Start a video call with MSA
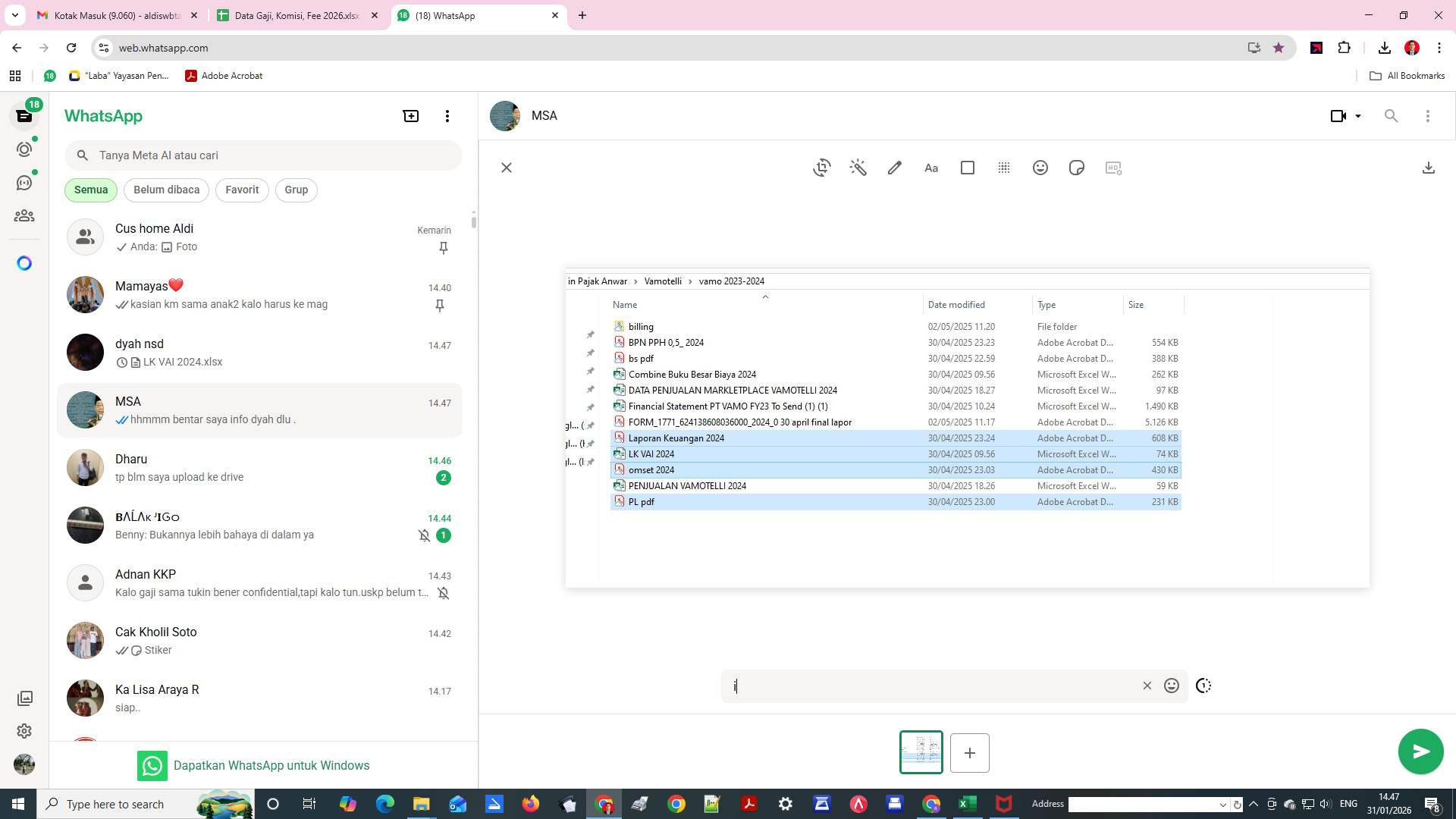1456x819 pixels. click(x=1337, y=115)
